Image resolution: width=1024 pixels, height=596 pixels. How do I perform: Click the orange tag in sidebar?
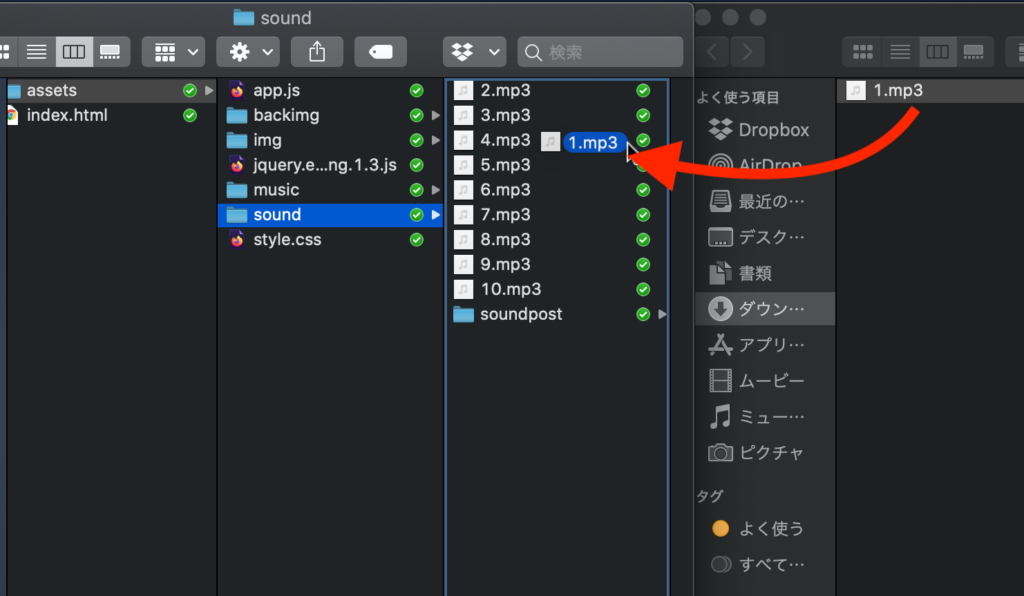(x=720, y=529)
